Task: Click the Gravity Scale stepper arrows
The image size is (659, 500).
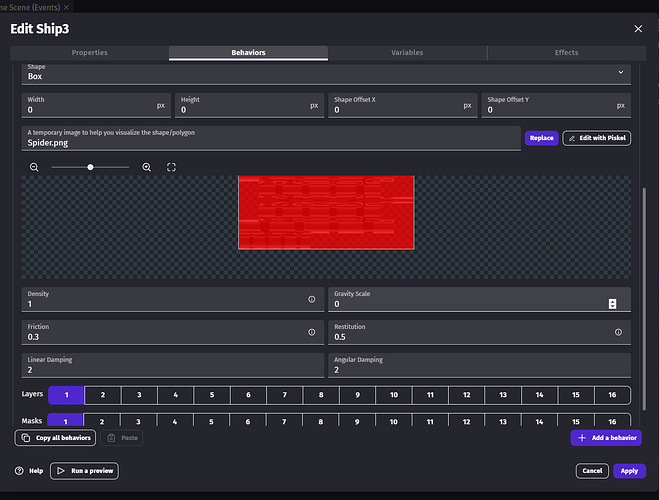Action: point(612,304)
